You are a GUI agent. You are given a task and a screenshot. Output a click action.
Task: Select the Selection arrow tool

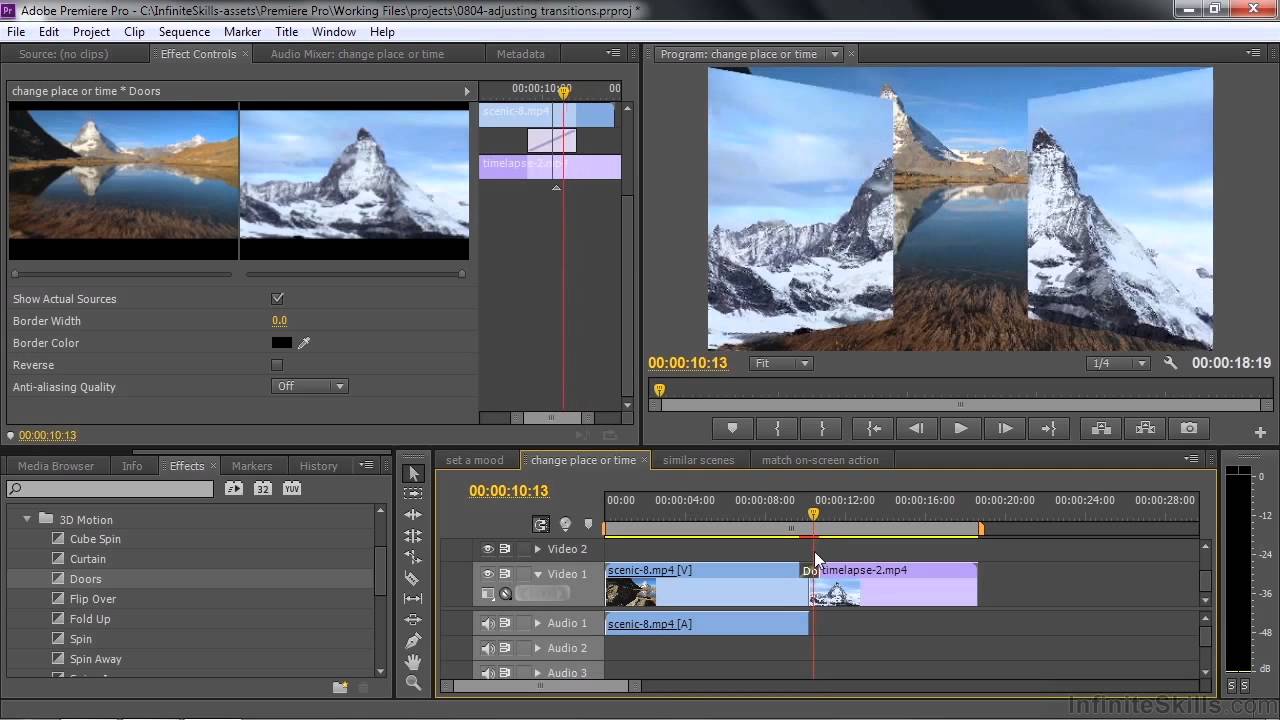click(x=414, y=473)
